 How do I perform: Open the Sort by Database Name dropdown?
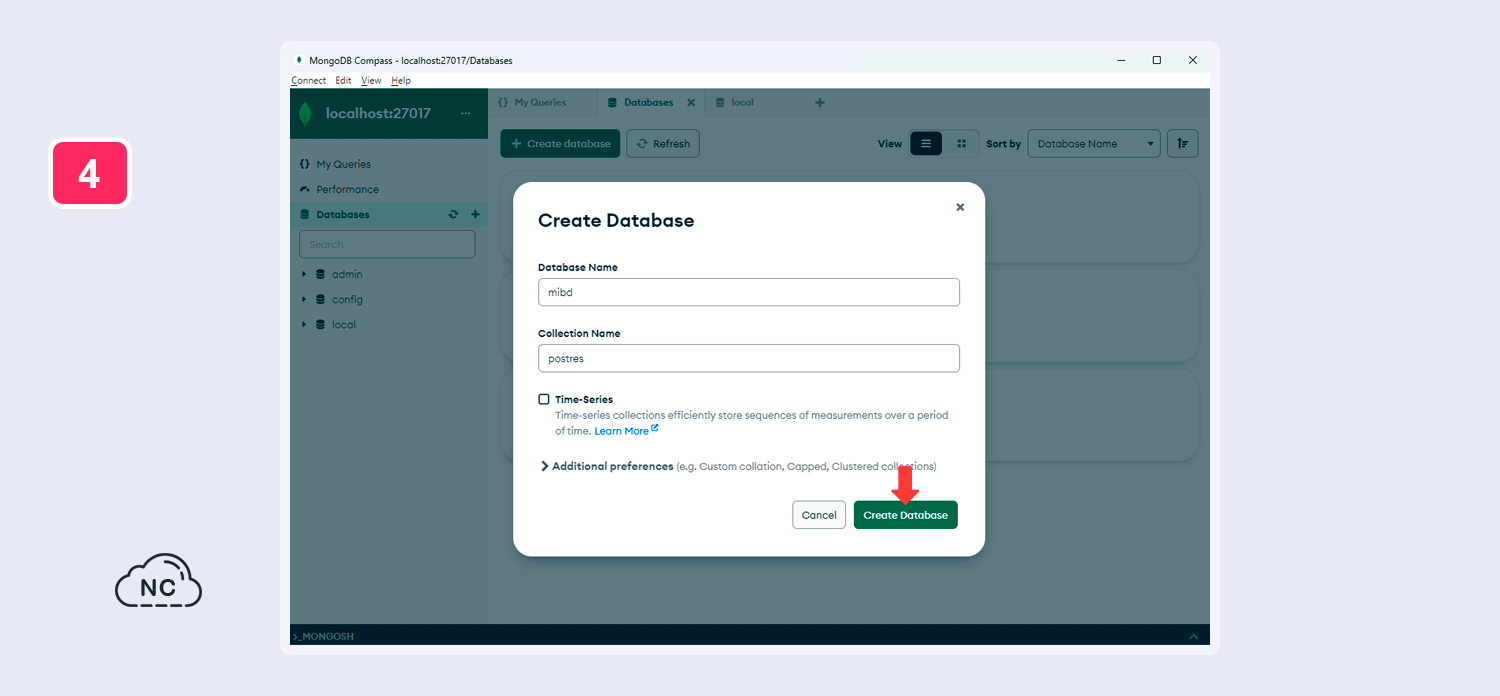1094,144
